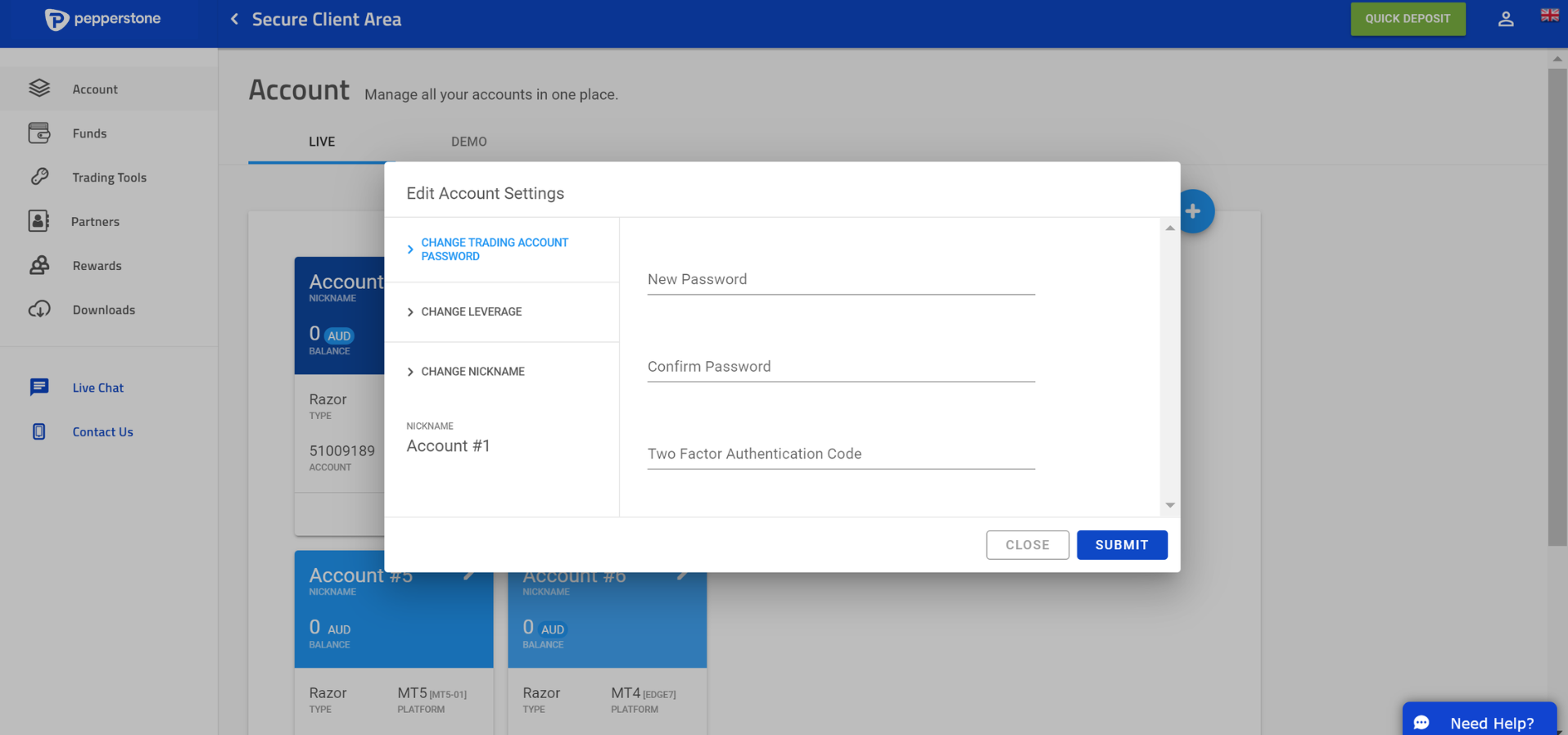Click the Downloads cloud icon
Image resolution: width=1568 pixels, height=735 pixels.
point(39,309)
